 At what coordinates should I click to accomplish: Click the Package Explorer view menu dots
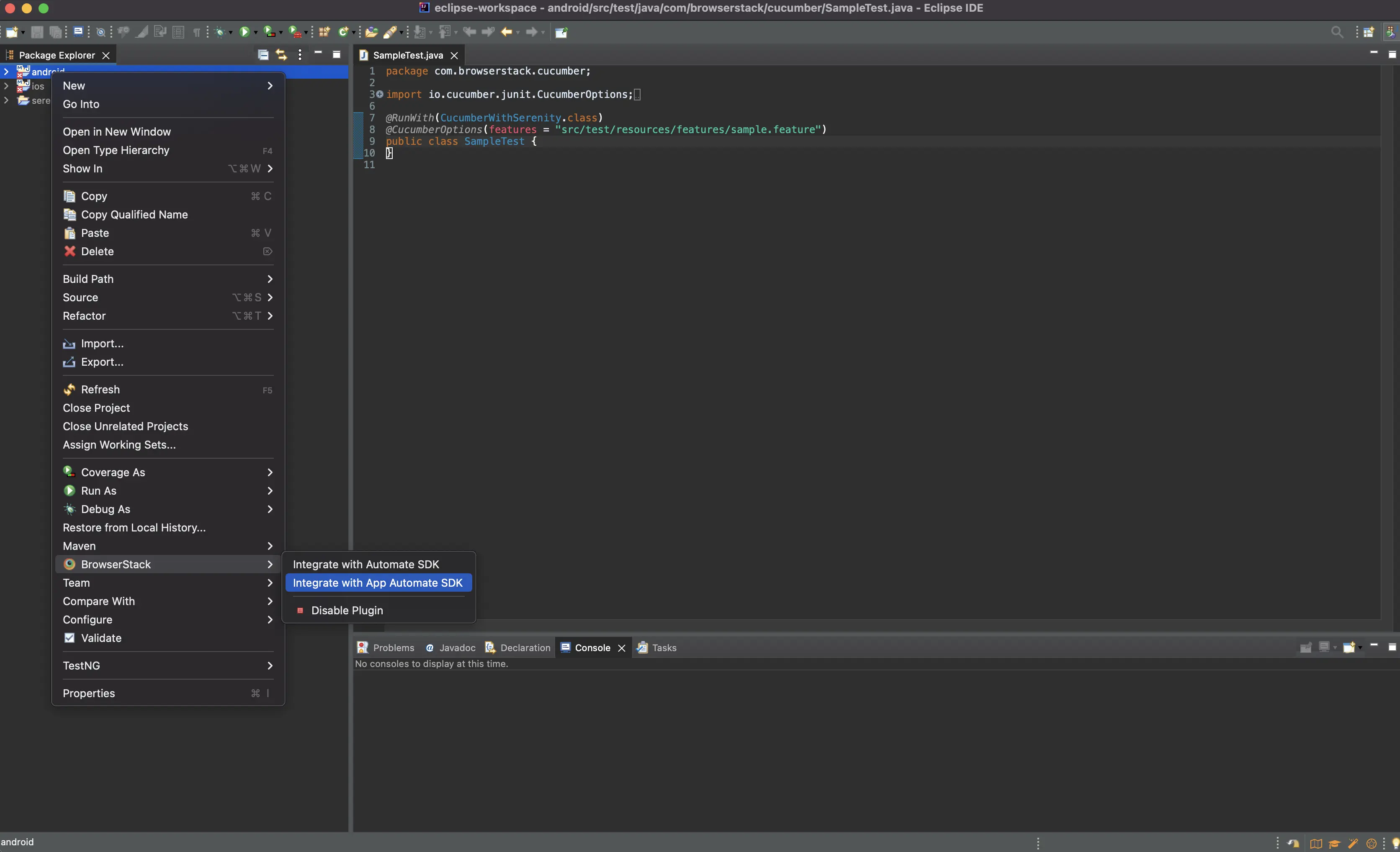point(300,54)
